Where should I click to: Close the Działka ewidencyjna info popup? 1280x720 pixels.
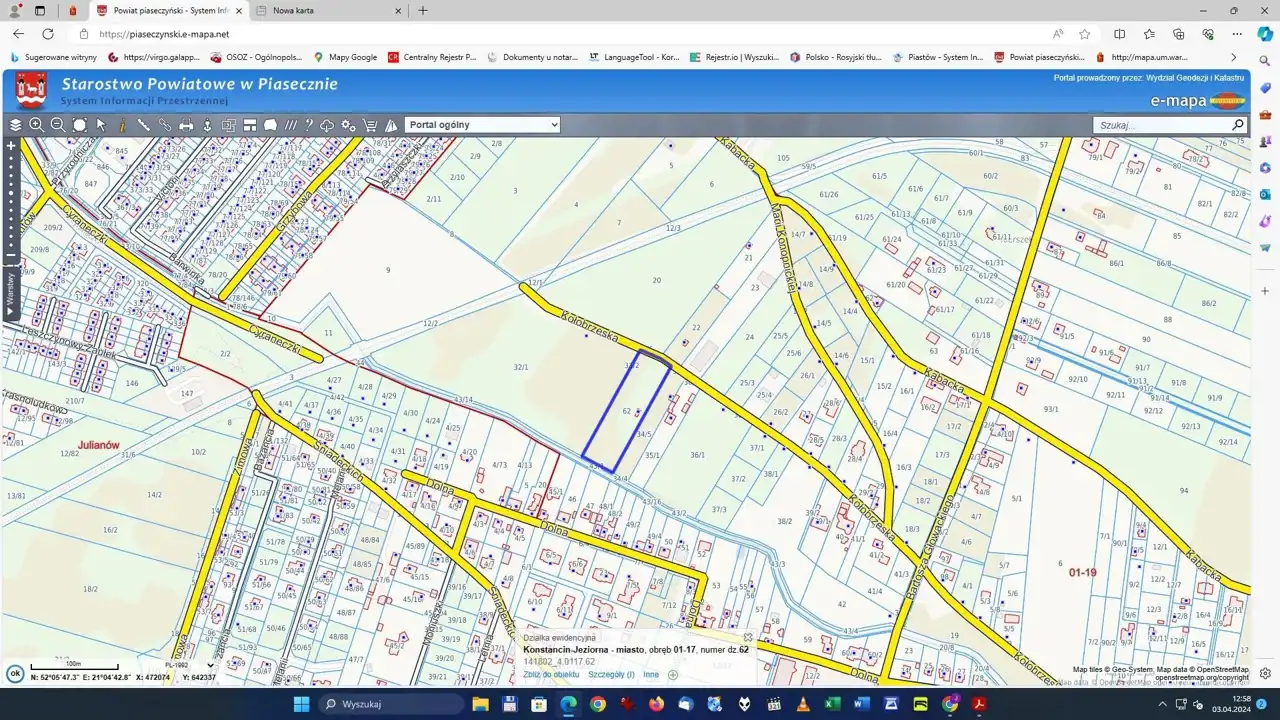point(748,637)
